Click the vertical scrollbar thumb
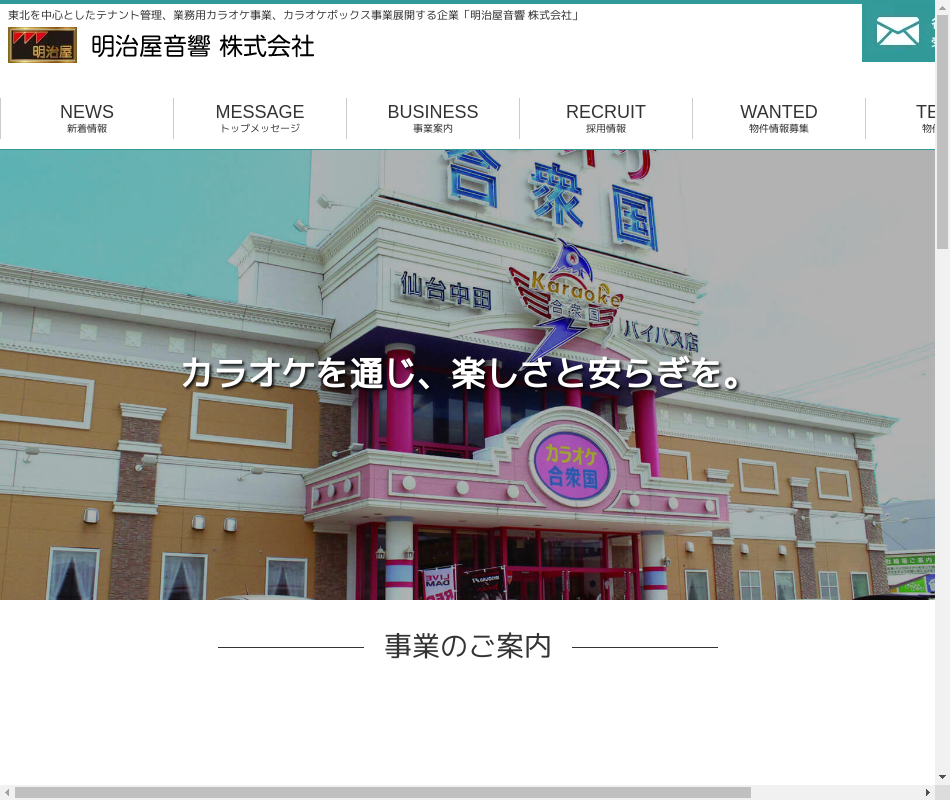This screenshot has width=950, height=800. (x=942, y=132)
